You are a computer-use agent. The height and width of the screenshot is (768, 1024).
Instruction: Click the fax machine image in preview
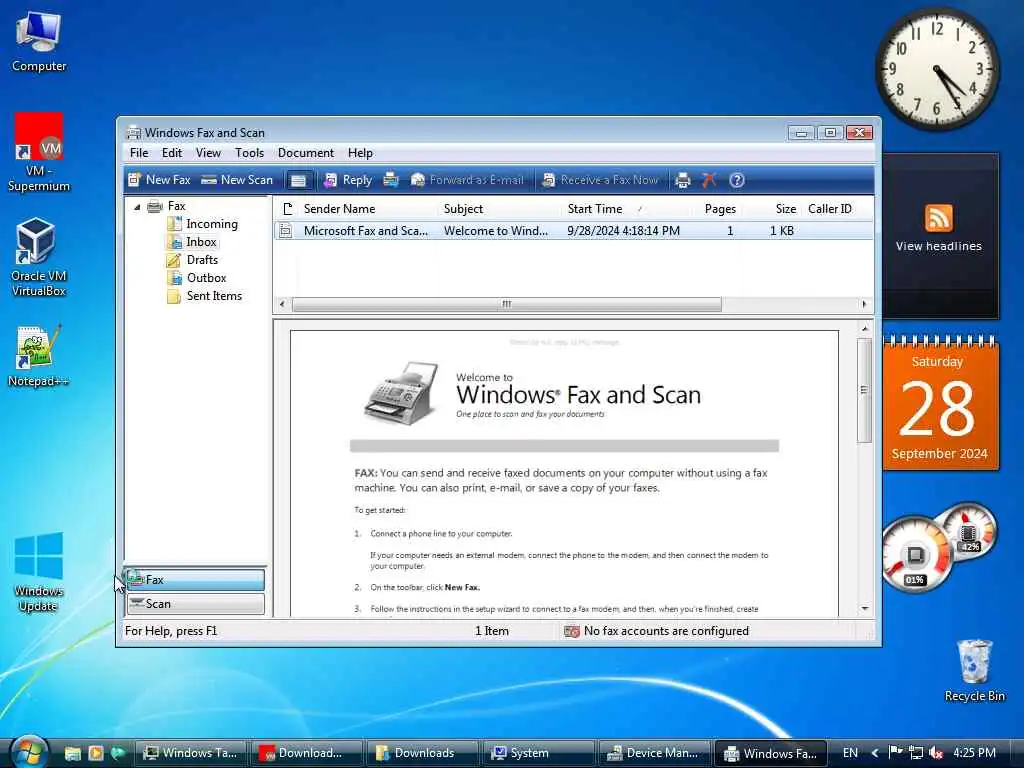tap(402, 394)
